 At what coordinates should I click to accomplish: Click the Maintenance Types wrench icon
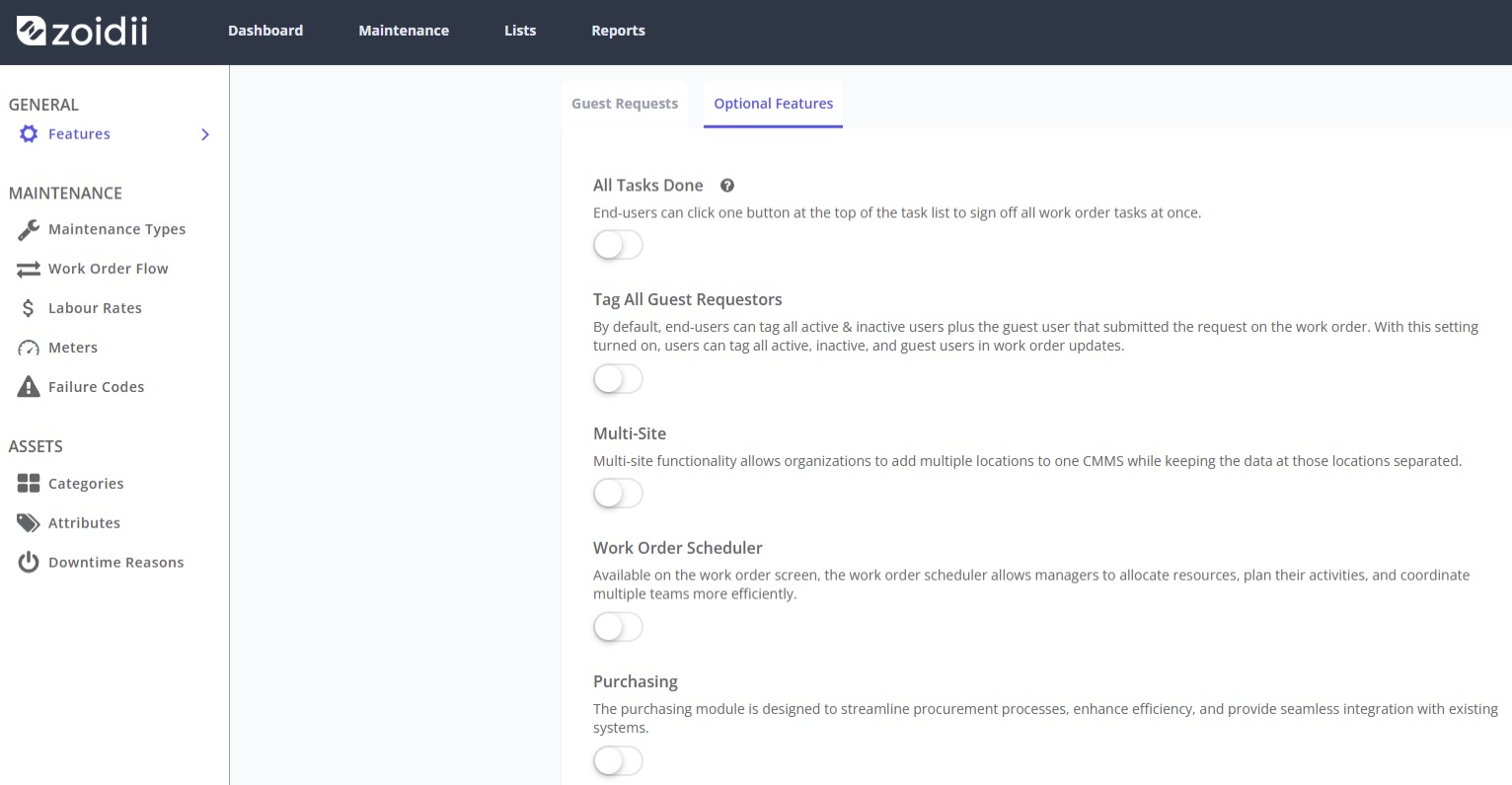pyautogui.click(x=29, y=229)
